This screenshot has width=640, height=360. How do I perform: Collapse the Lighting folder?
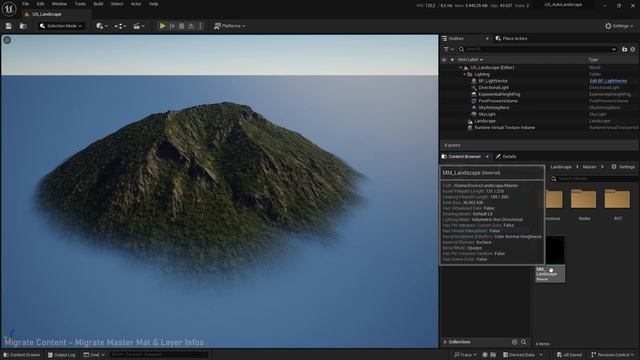pos(464,75)
